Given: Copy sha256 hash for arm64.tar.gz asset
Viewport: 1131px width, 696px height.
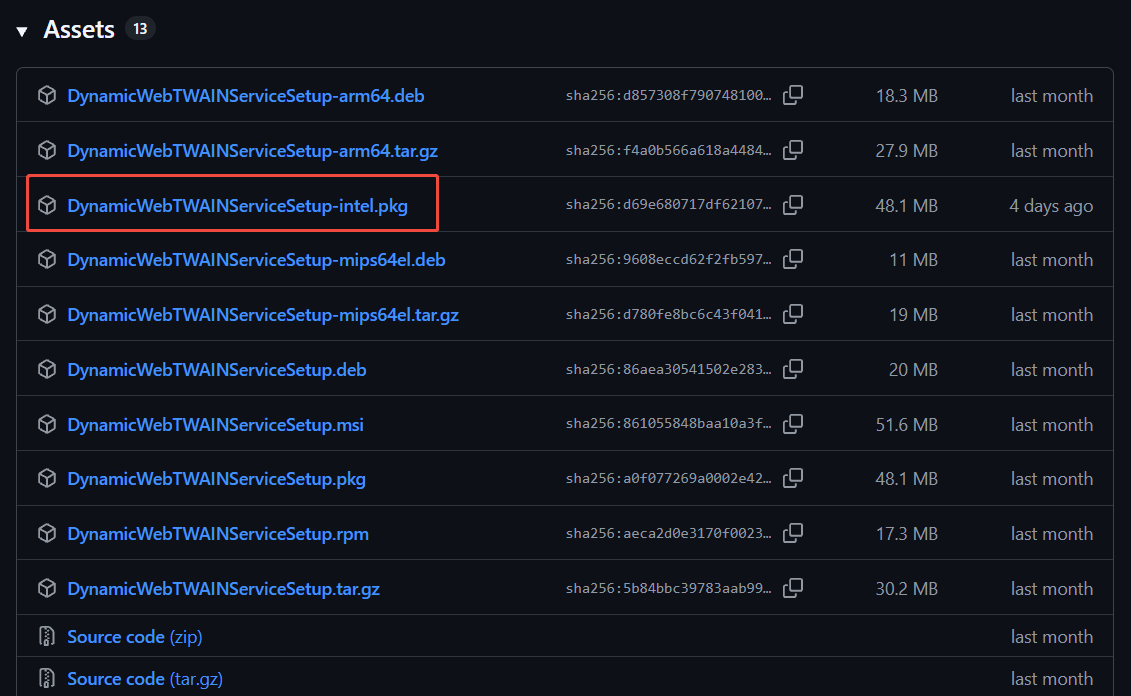Looking at the screenshot, I should (793, 150).
